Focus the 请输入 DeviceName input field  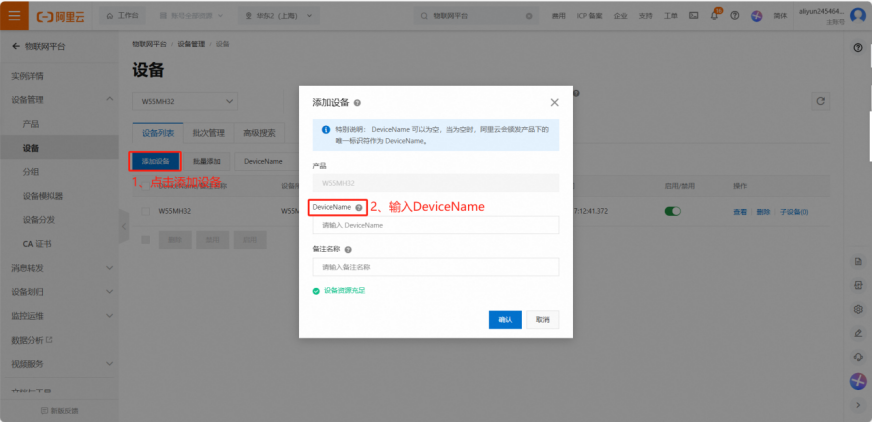coord(436,225)
